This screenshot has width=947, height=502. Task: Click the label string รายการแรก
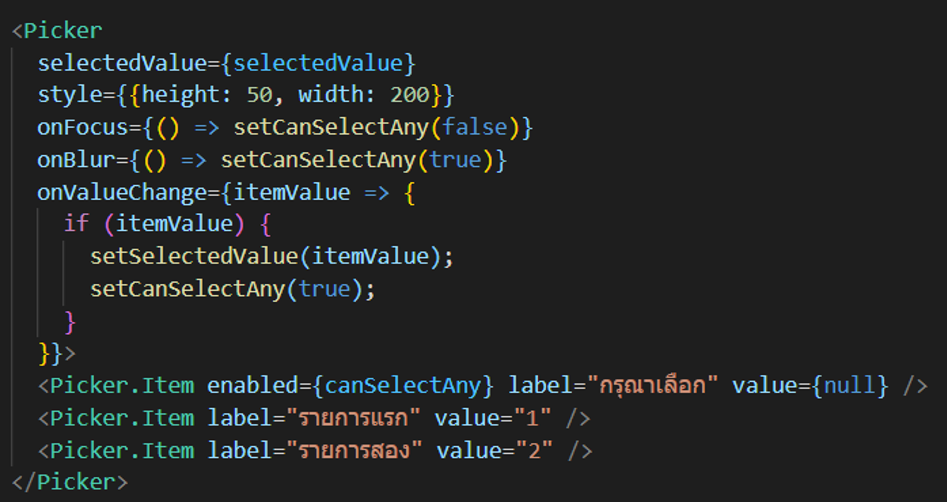point(353,418)
